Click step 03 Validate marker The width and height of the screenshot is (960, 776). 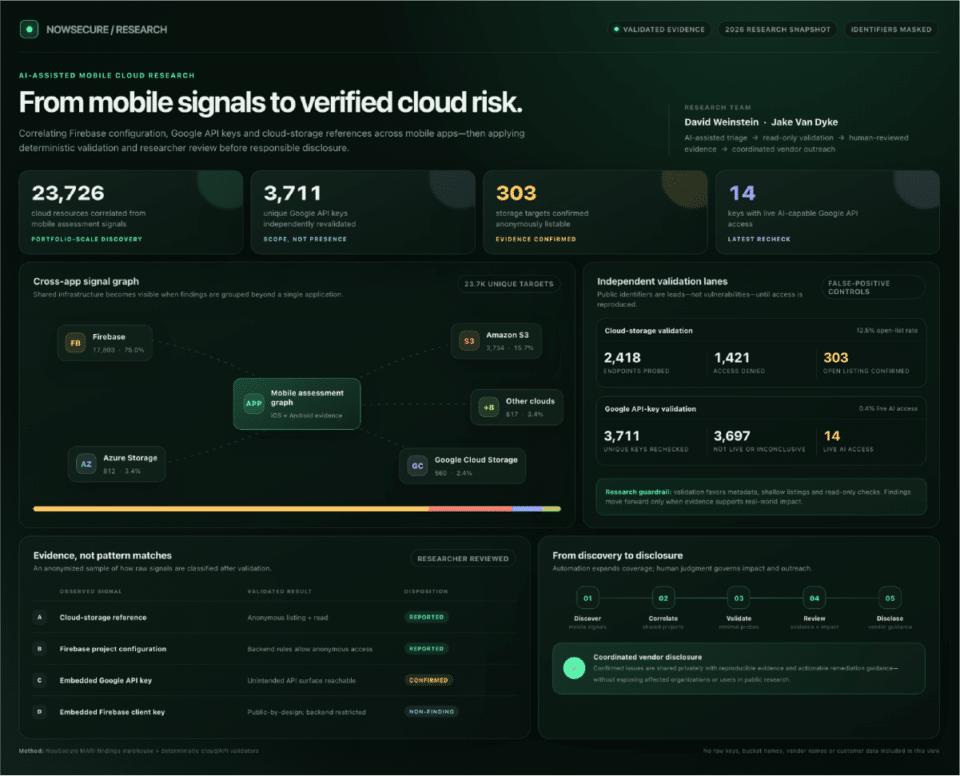point(739,598)
